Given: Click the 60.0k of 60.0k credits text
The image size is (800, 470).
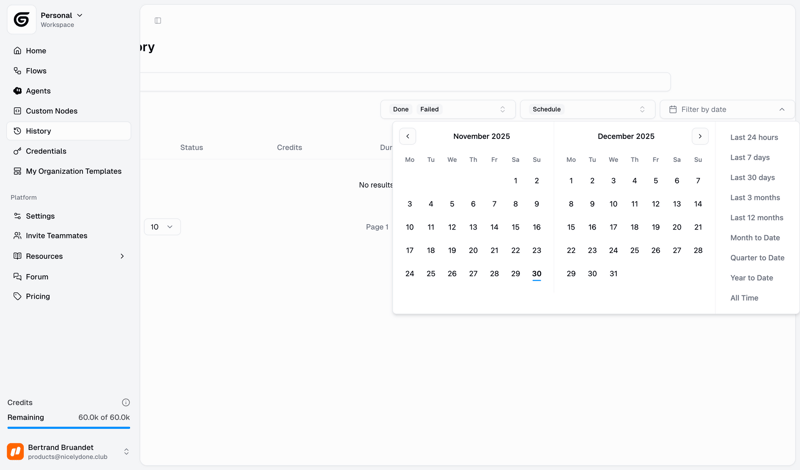Looking at the screenshot, I should [104, 417].
